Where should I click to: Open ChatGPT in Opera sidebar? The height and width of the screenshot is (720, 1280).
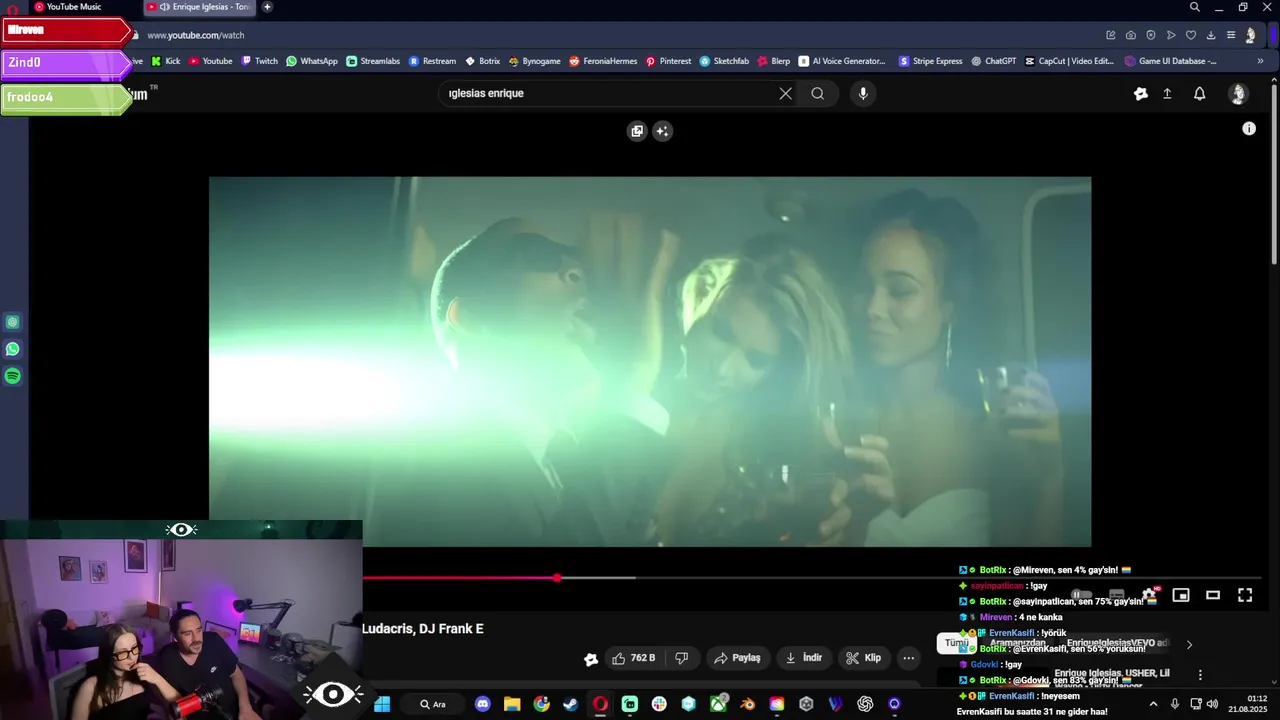coord(12,322)
